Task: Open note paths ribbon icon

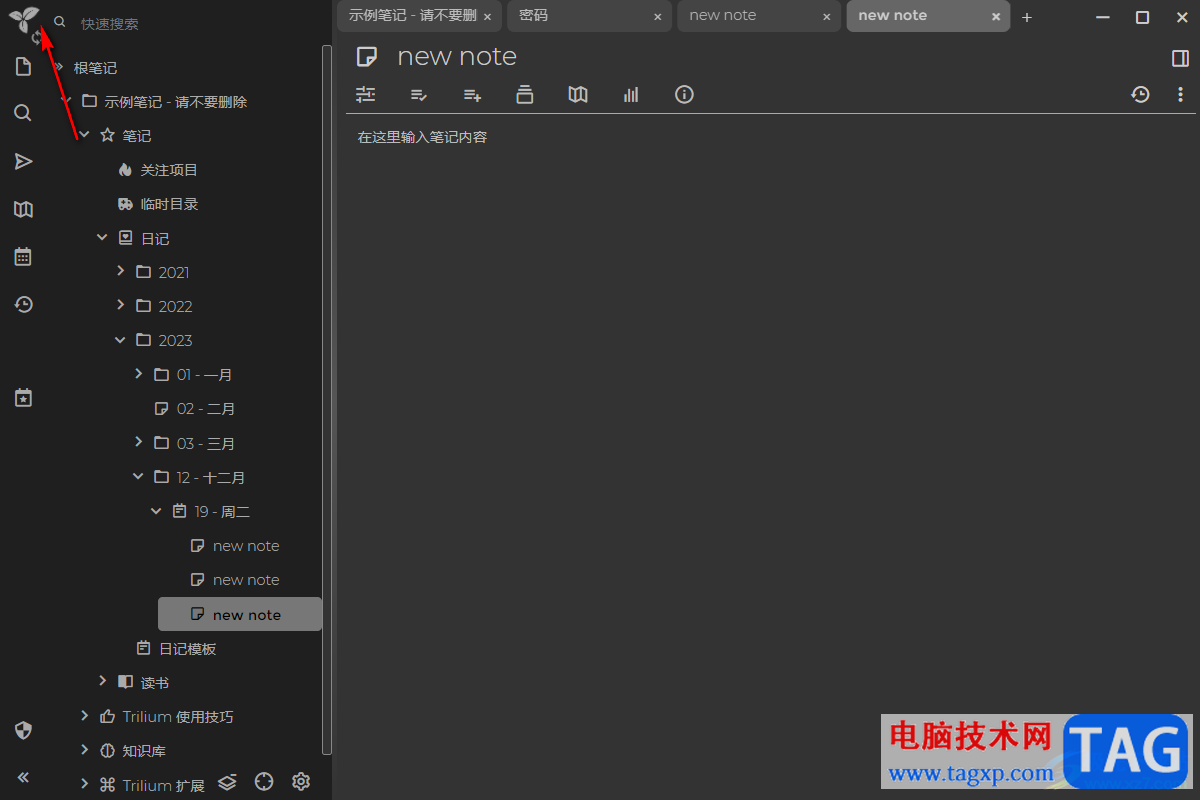Action: [x=525, y=94]
